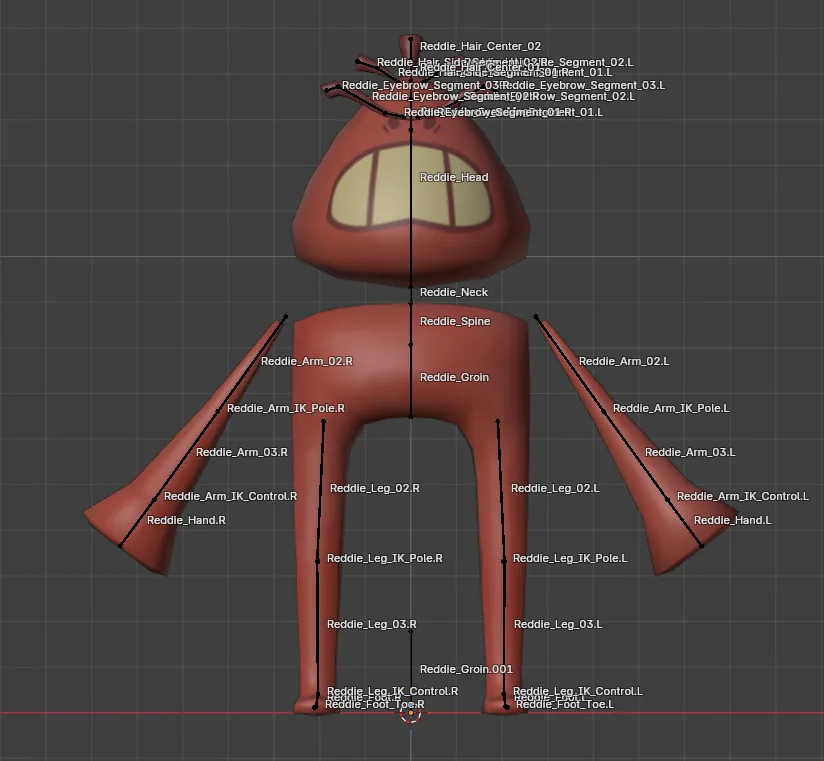The width and height of the screenshot is (824, 761).
Task: Pick the Reddie_Leg_03.R bone label
Action: coord(372,624)
